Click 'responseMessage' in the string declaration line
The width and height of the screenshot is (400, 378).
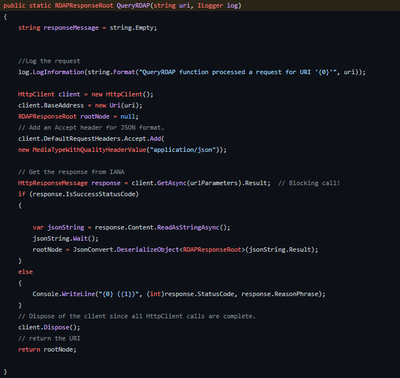point(71,28)
